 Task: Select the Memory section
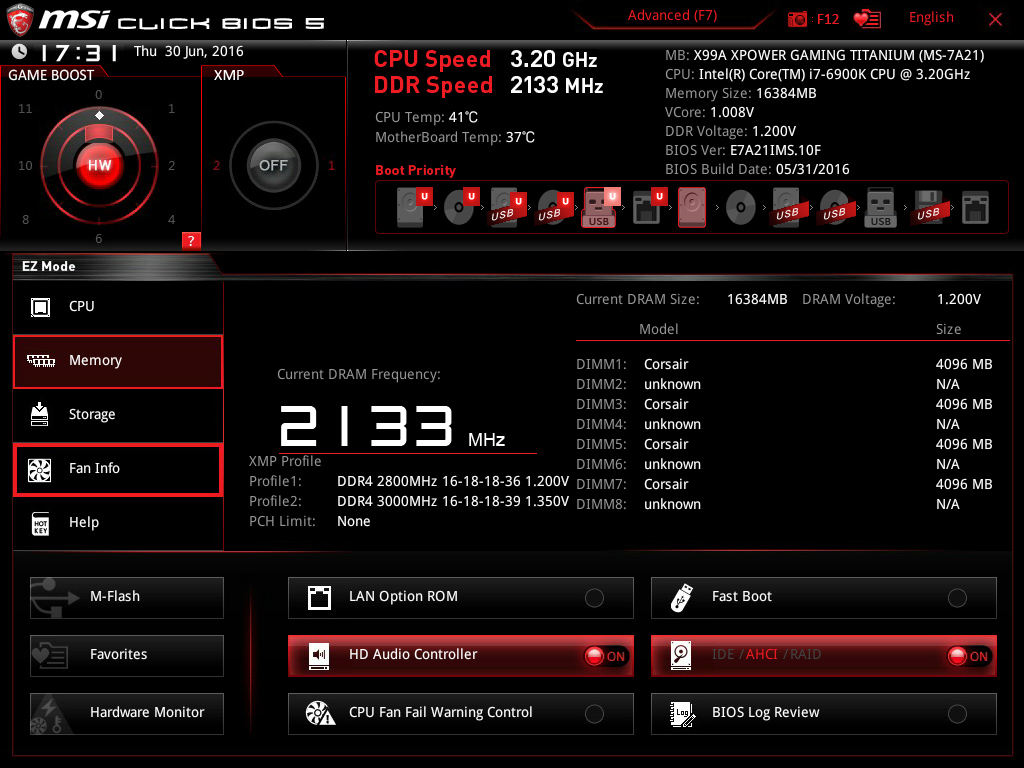click(118, 361)
